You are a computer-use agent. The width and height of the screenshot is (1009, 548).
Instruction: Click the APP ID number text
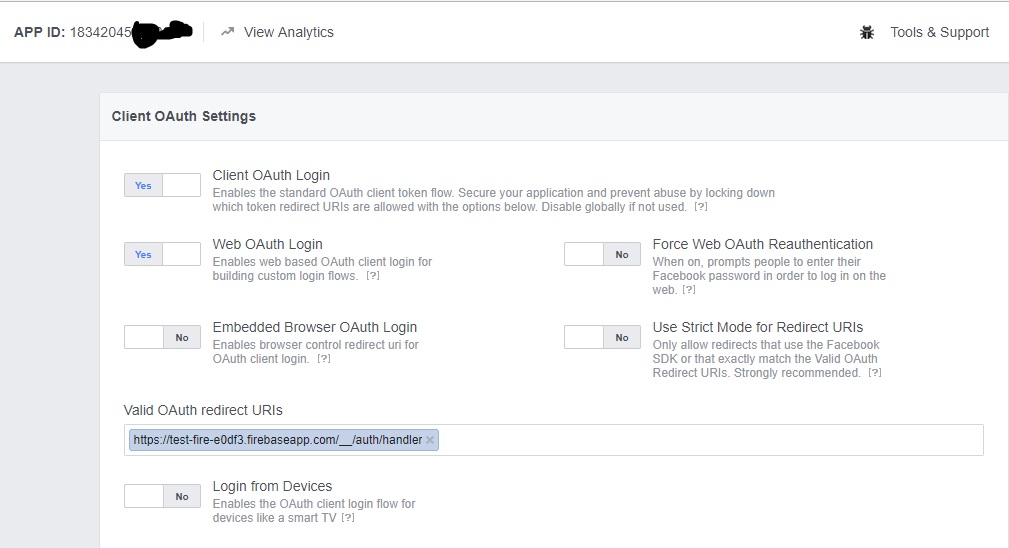pos(100,32)
